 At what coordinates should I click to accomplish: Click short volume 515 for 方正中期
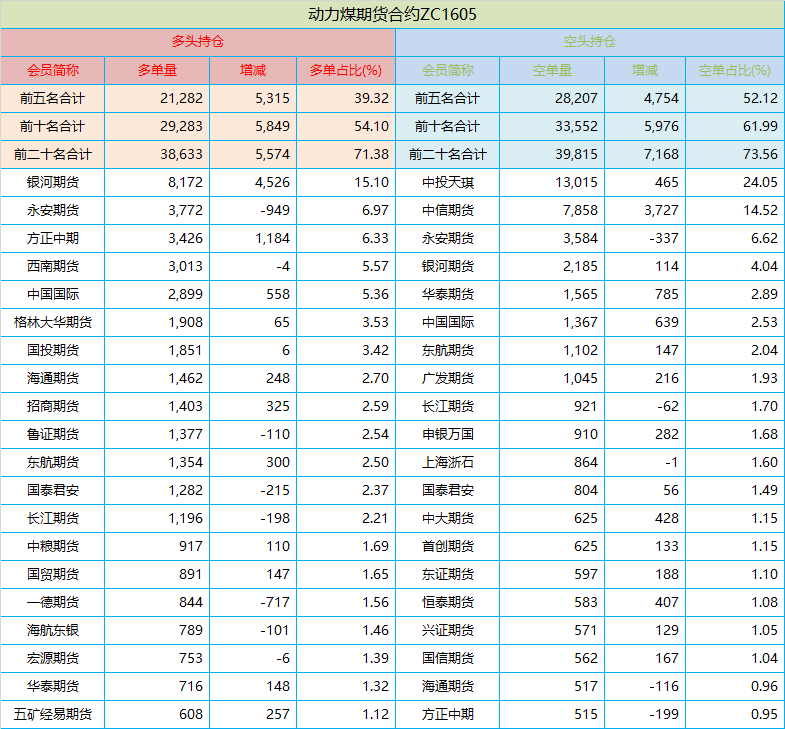[x=586, y=715]
